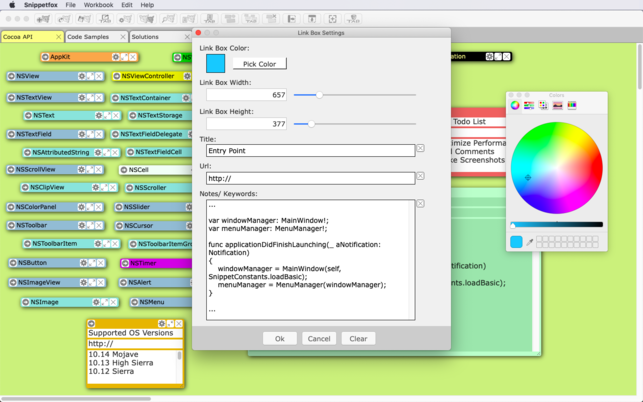Toggle the NSCursor box circle button
This screenshot has width=643, height=402.
click(x=120, y=226)
